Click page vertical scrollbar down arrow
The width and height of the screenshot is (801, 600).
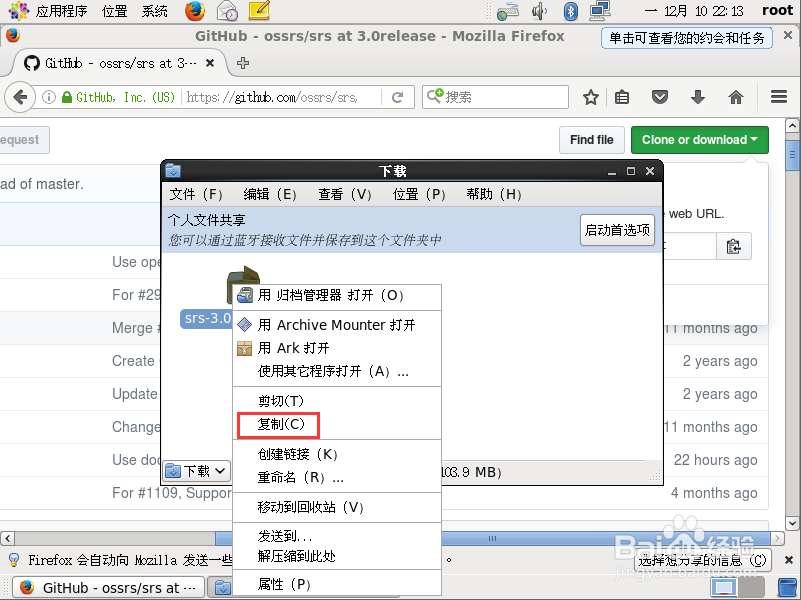click(792, 523)
